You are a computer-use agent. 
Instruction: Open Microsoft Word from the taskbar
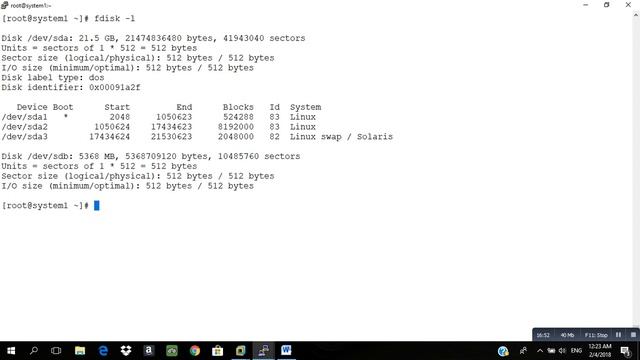286,350
